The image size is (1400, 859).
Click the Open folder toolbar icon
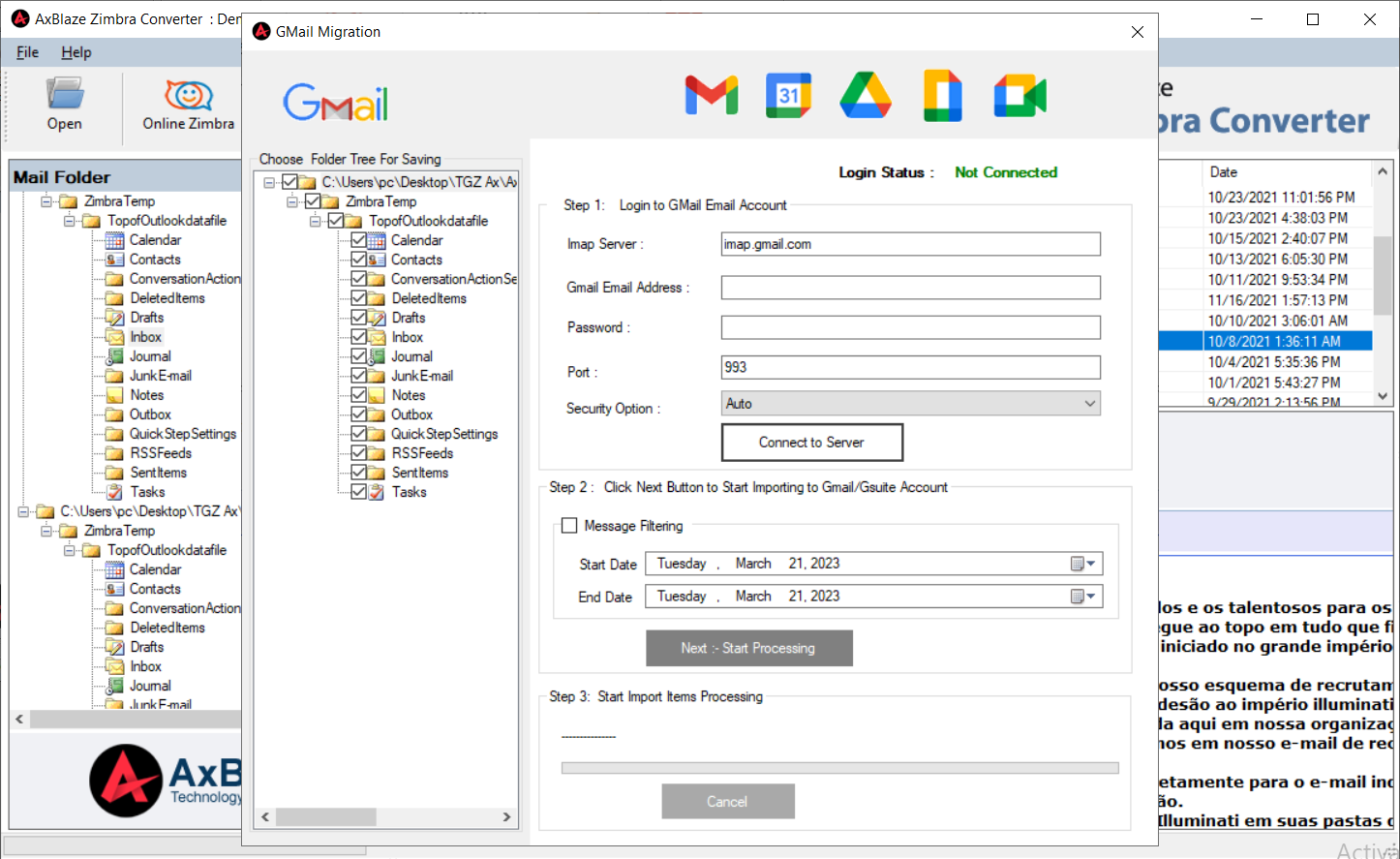tap(65, 95)
